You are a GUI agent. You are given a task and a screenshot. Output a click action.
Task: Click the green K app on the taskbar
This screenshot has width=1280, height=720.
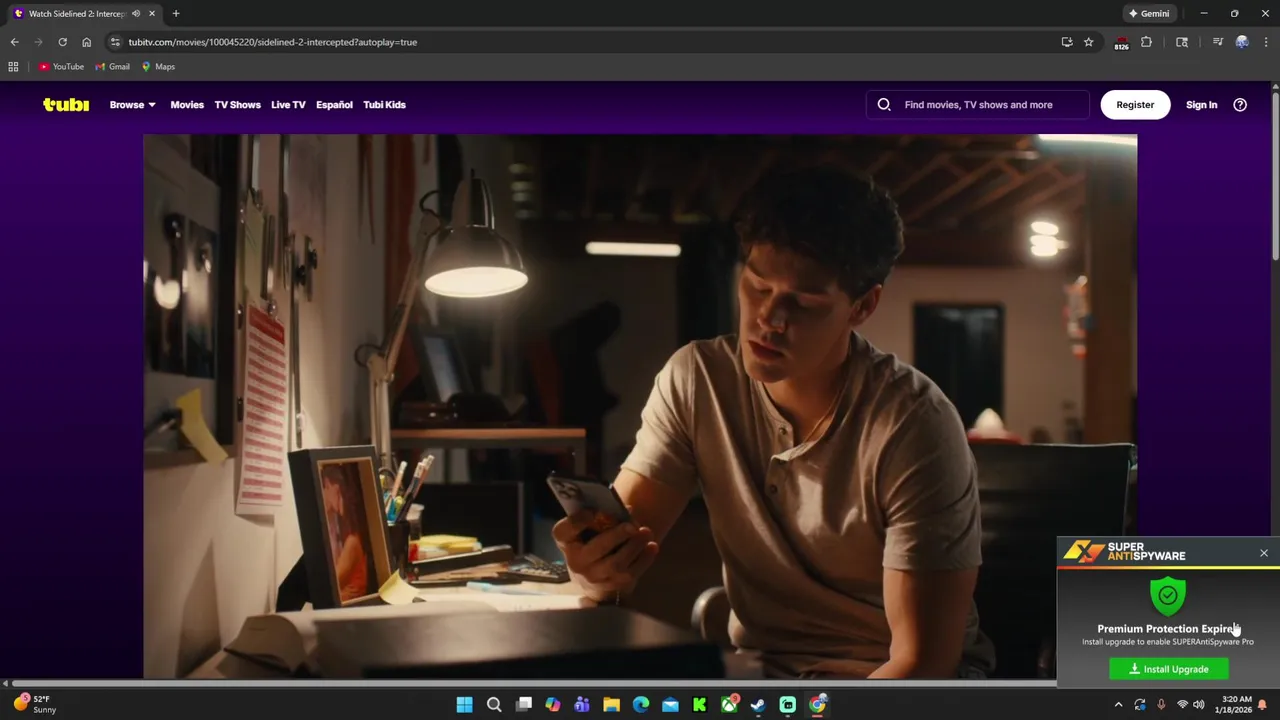click(700, 705)
